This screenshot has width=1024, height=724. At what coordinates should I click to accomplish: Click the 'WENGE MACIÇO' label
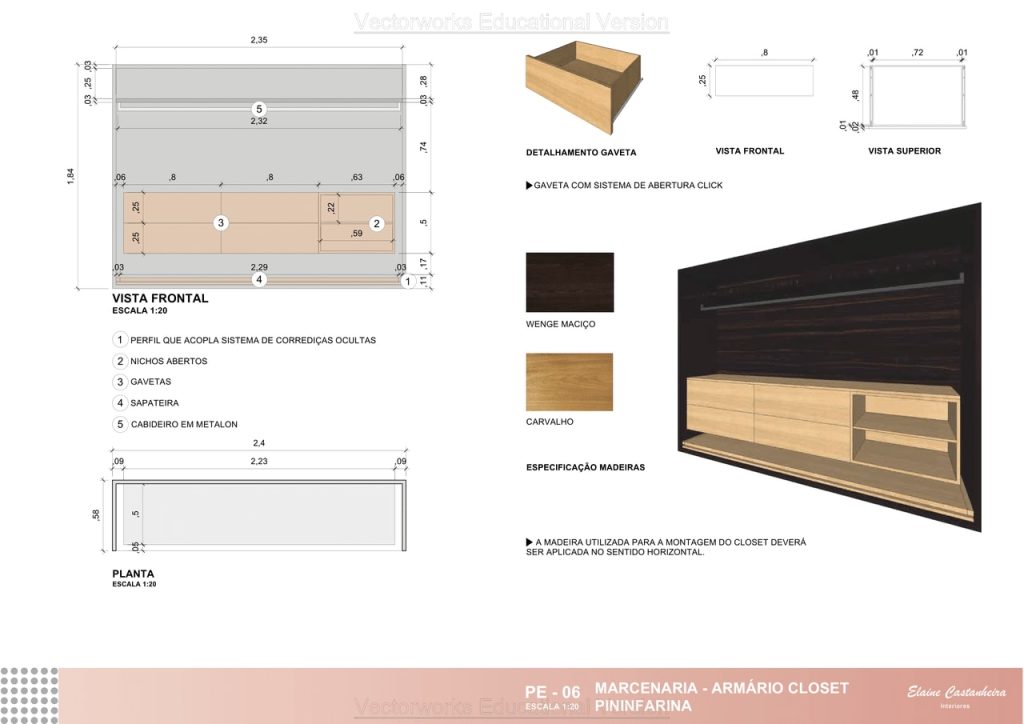[x=560, y=324]
